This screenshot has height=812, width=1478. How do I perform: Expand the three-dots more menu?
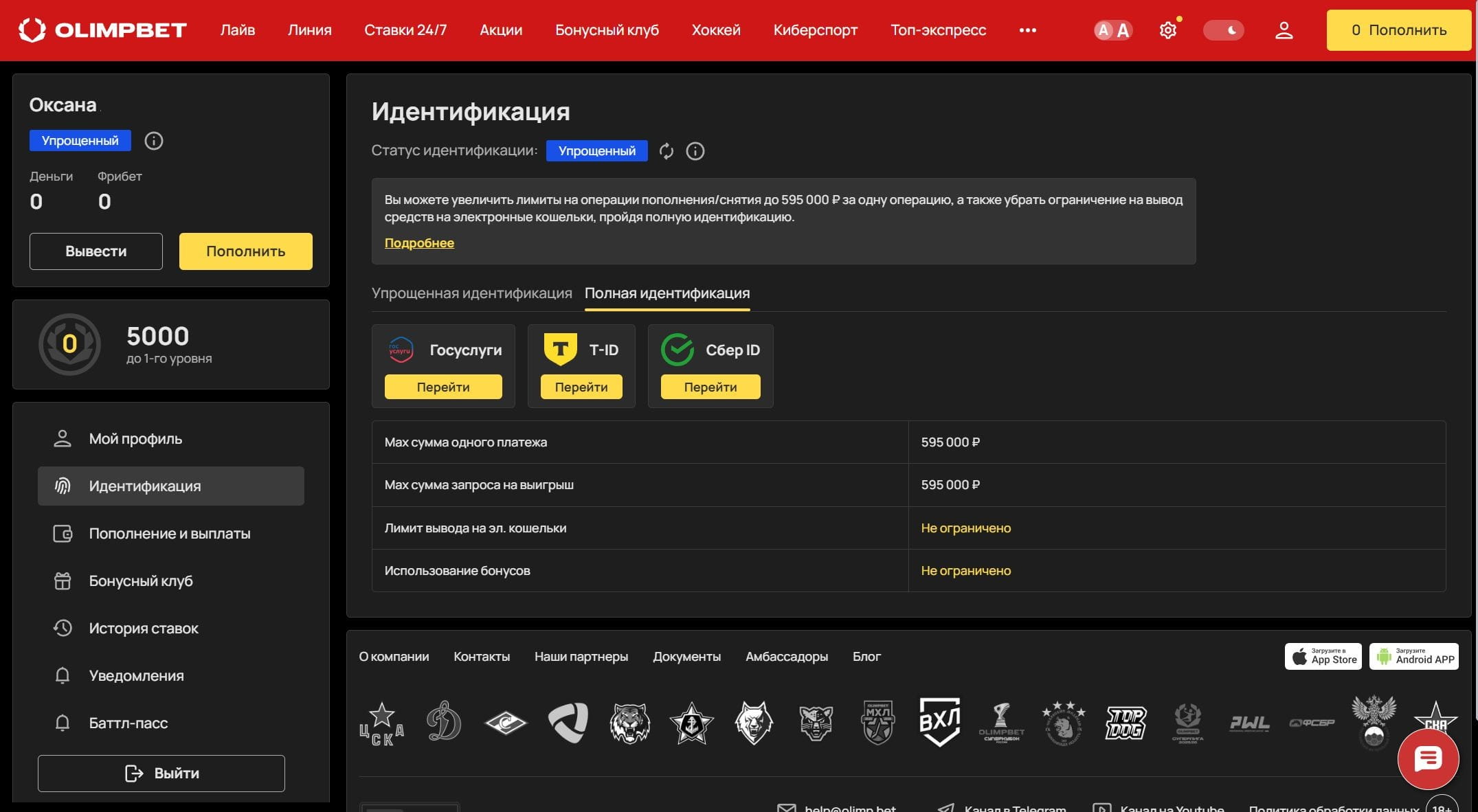[1028, 30]
